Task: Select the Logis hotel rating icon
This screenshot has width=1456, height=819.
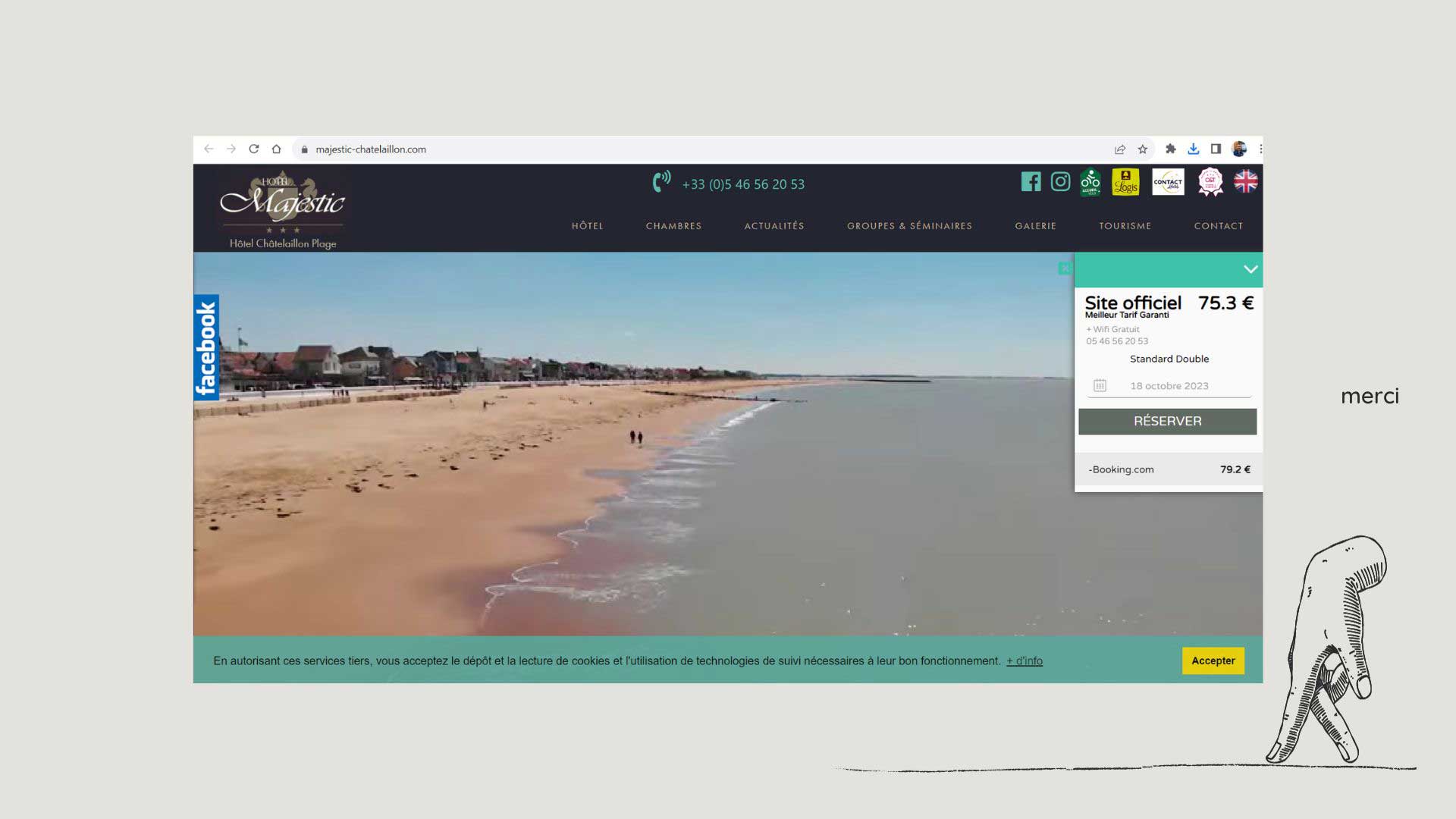Action: click(x=1125, y=182)
